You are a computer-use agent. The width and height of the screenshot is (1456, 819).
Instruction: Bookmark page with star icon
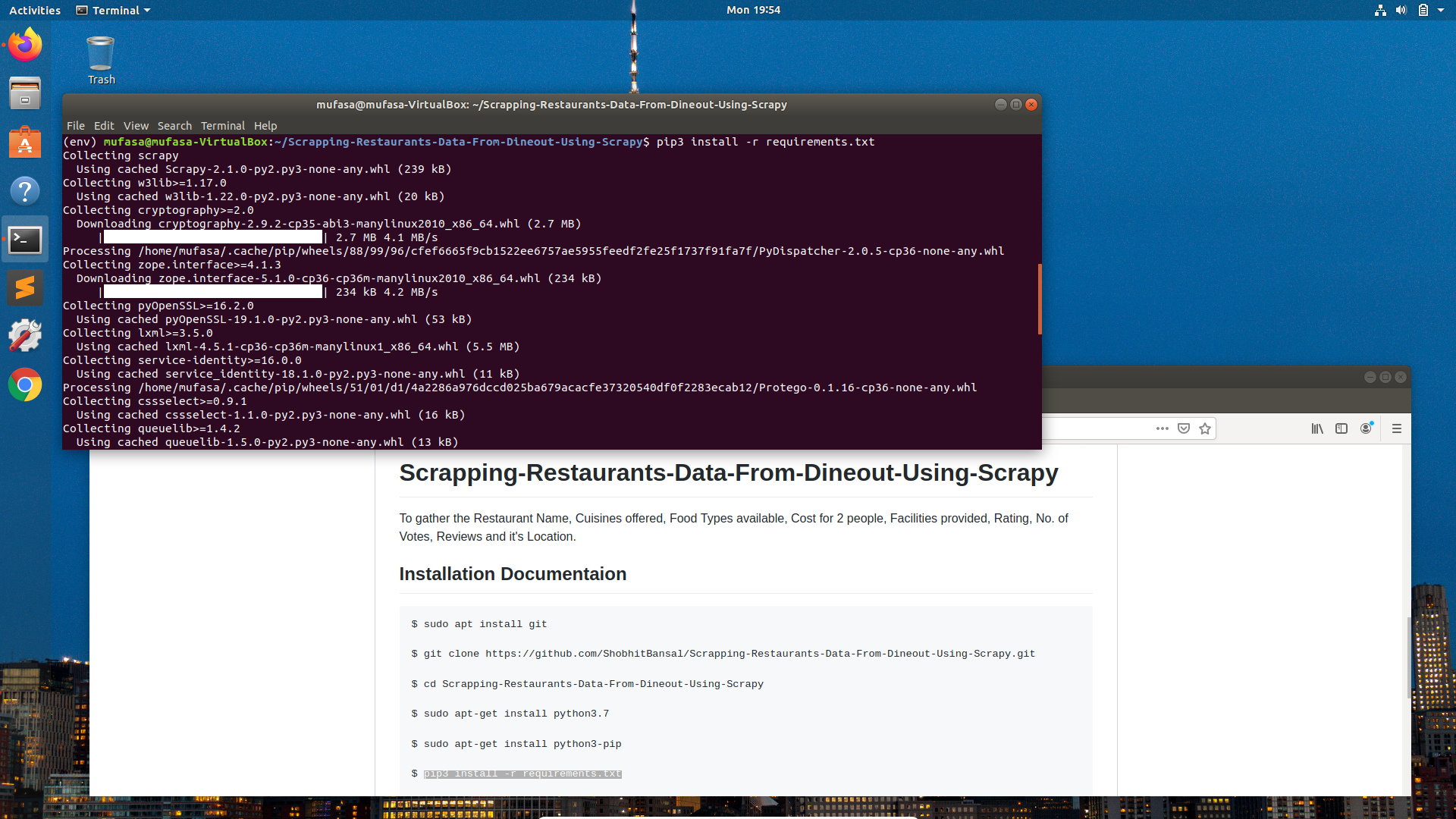[x=1205, y=429]
